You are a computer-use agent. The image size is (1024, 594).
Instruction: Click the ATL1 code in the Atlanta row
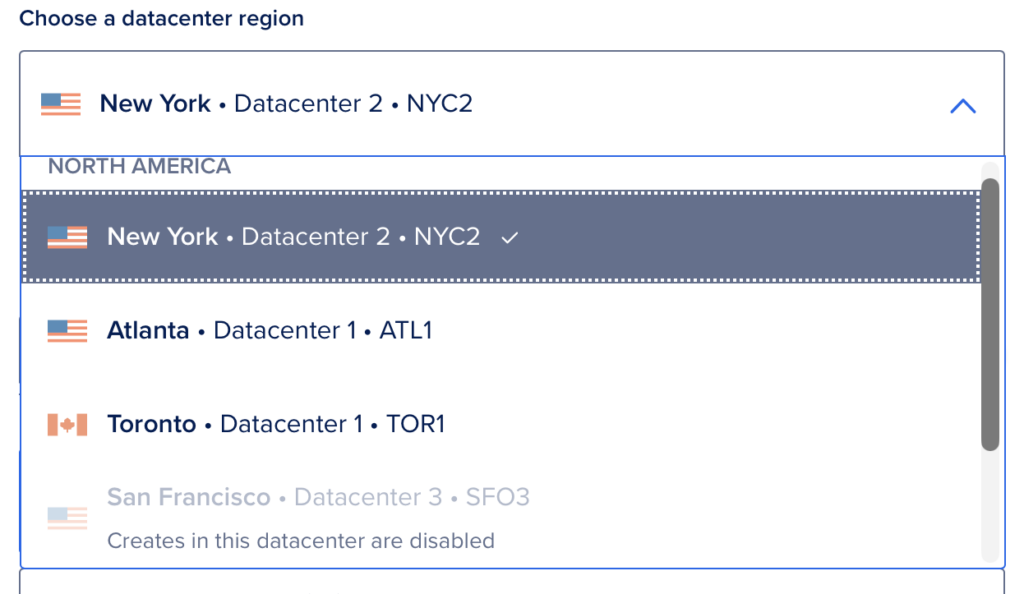pos(406,331)
